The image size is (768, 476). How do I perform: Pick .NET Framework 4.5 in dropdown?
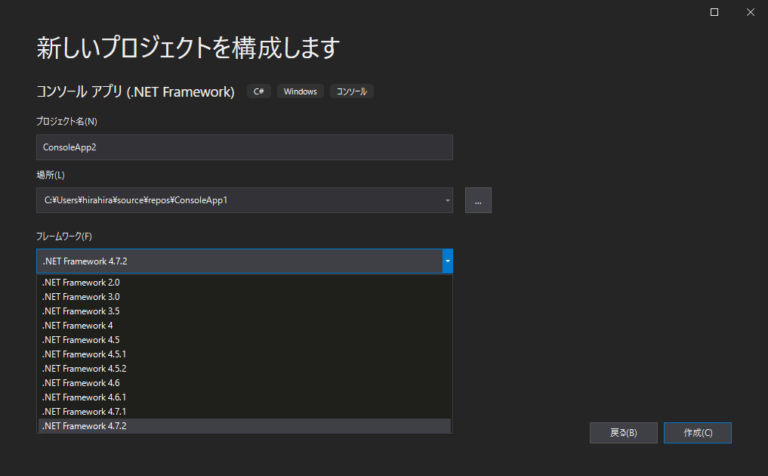pos(244,340)
